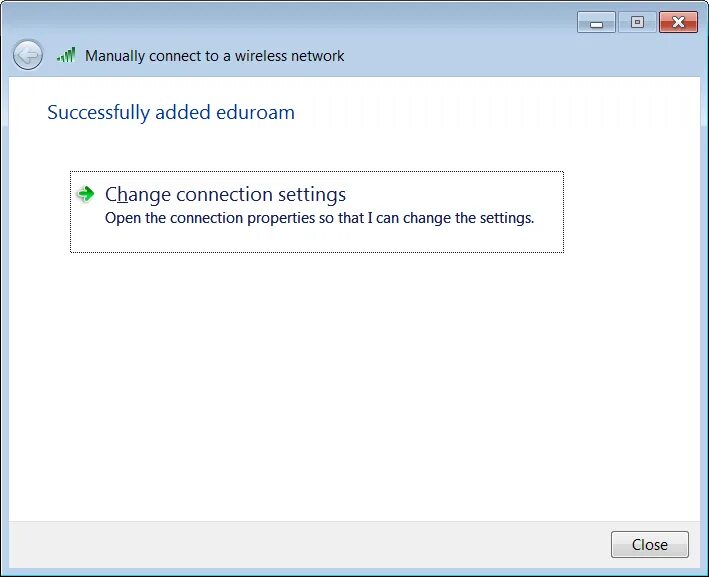Click 'Manually connect to a wireless network' title
Image resolution: width=709 pixels, height=577 pixels.
pos(214,56)
